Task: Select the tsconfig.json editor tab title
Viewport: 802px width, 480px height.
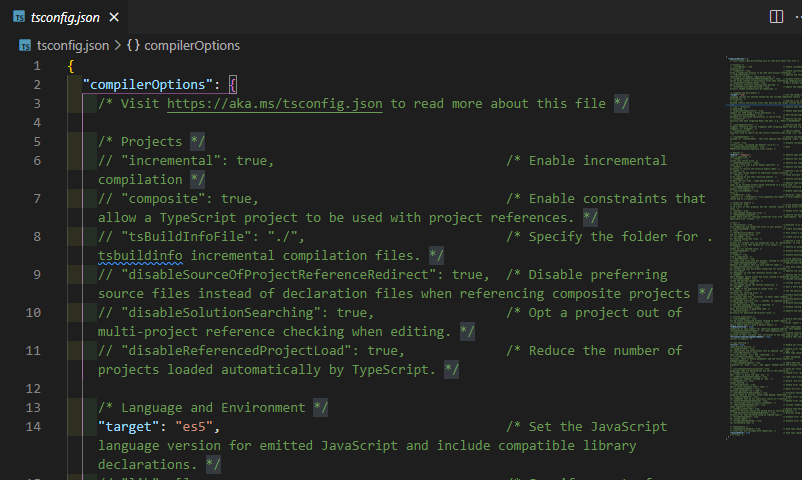Action: coord(64,18)
